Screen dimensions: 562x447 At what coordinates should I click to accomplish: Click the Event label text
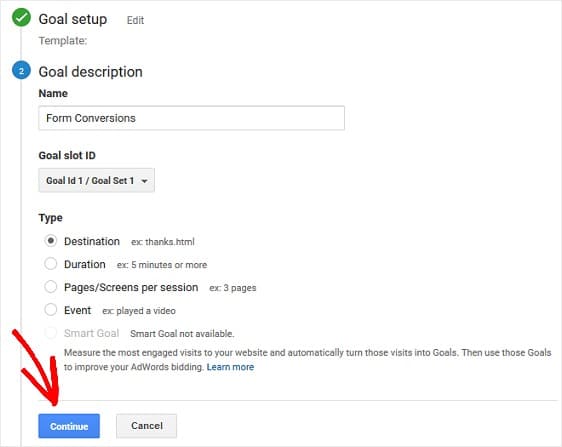(x=77, y=310)
